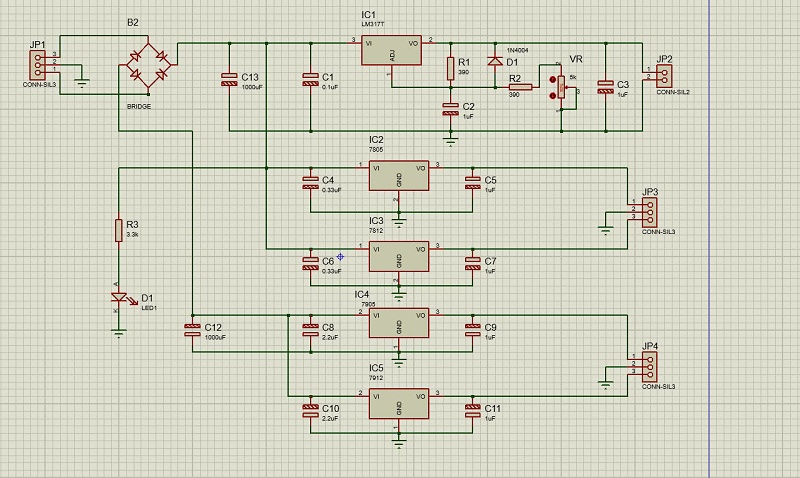Click the LED1 diode symbol
Viewport: 800px width, 478px height.
coord(119,297)
